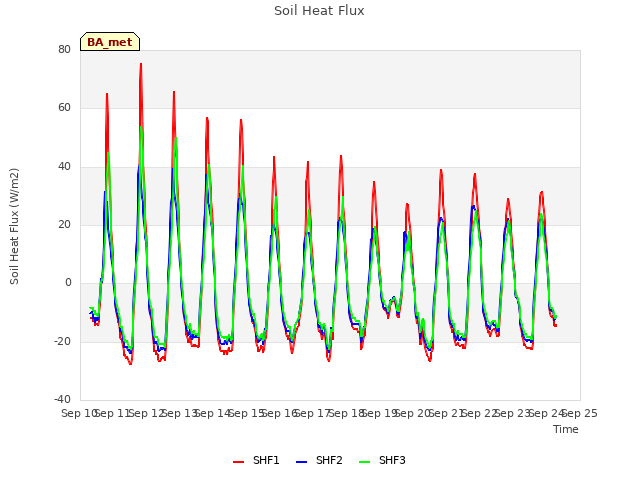Click the -20 y-axis tick label
The width and height of the screenshot is (640, 480).
pos(62,341)
